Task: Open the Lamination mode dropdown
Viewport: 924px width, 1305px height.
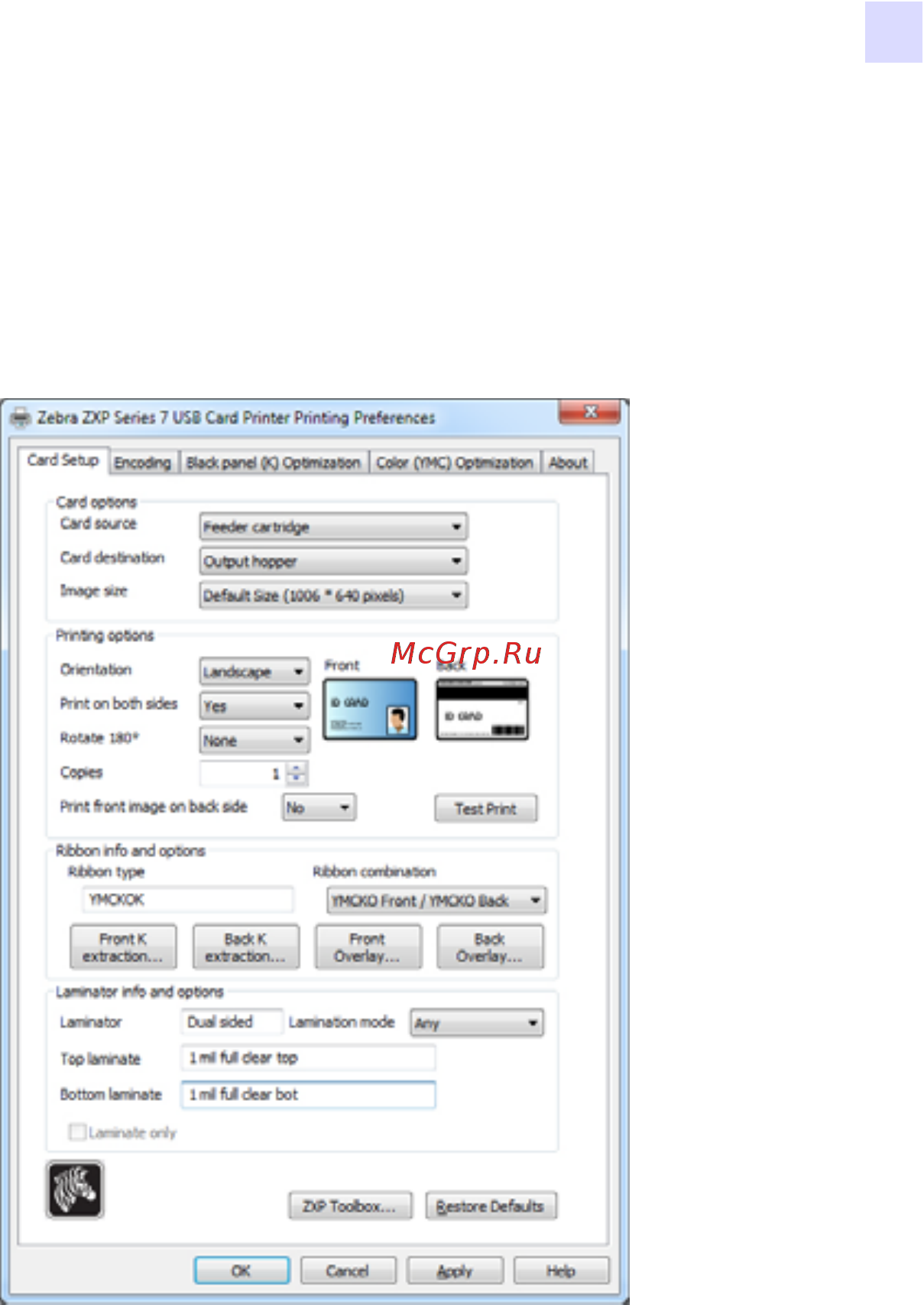Action: click(477, 1023)
